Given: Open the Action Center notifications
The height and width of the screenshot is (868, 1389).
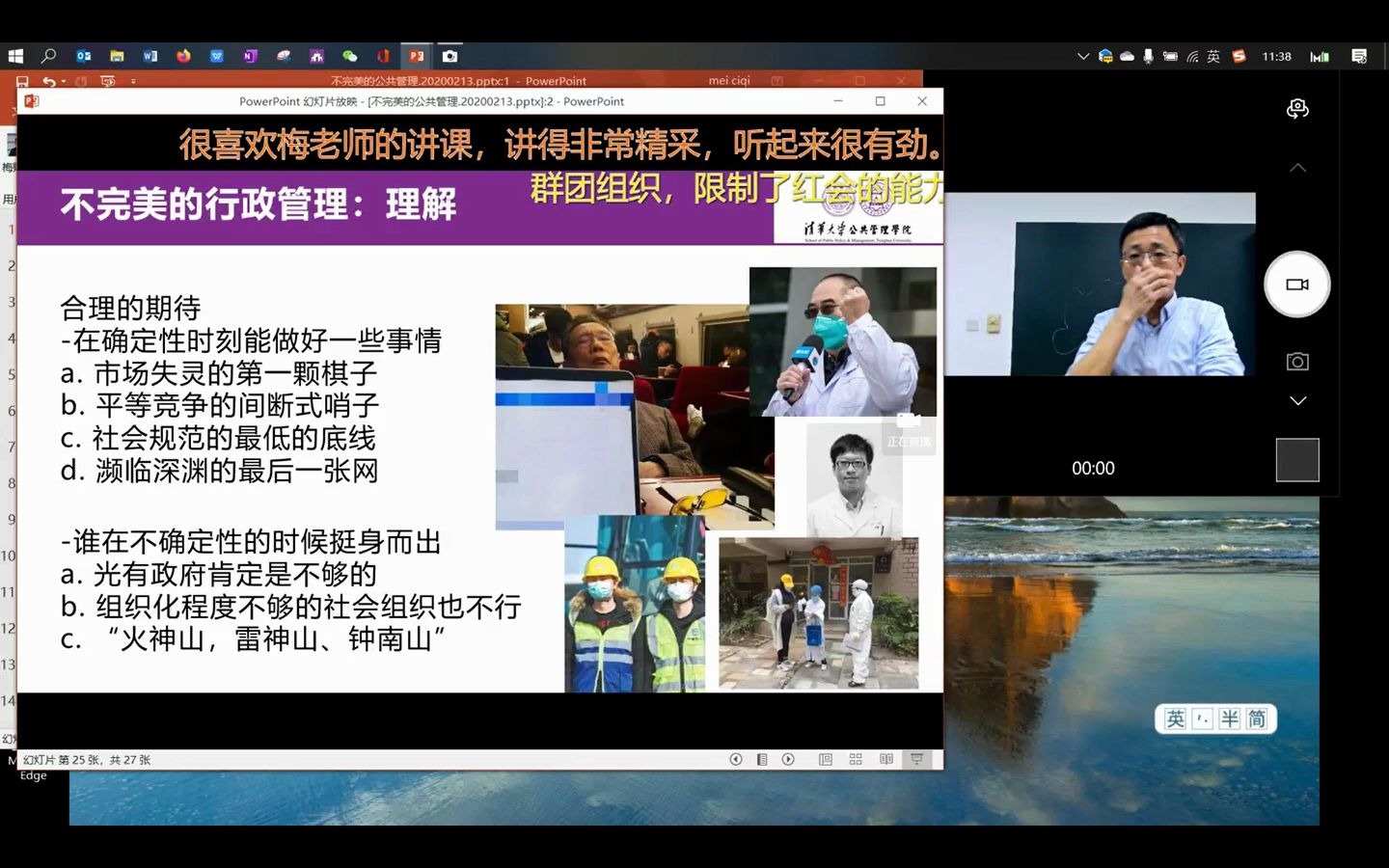Looking at the screenshot, I should coord(1359,56).
